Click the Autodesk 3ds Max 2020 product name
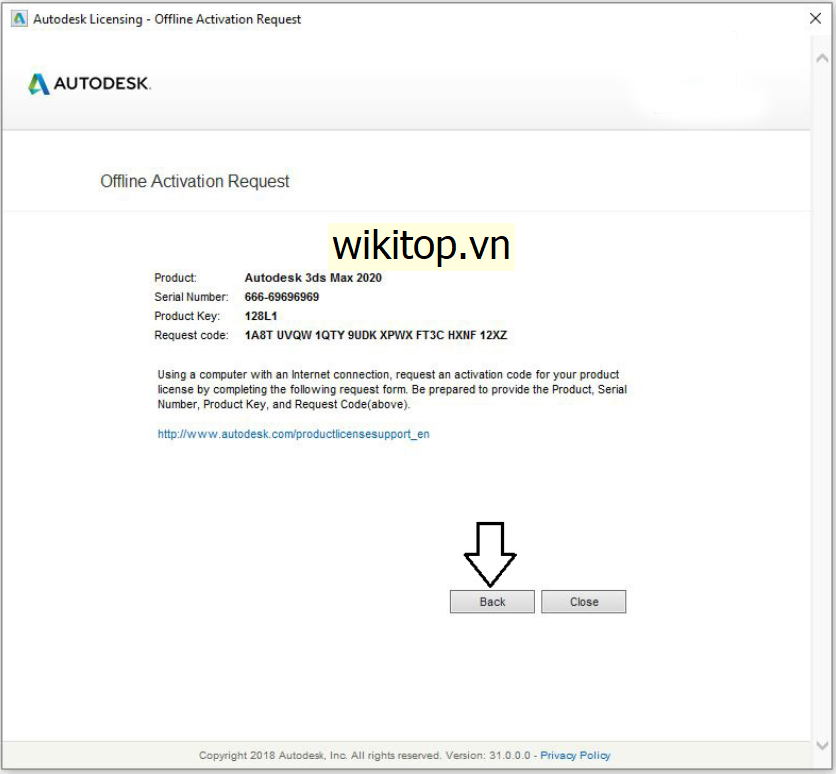This screenshot has width=836, height=774. pos(312,278)
